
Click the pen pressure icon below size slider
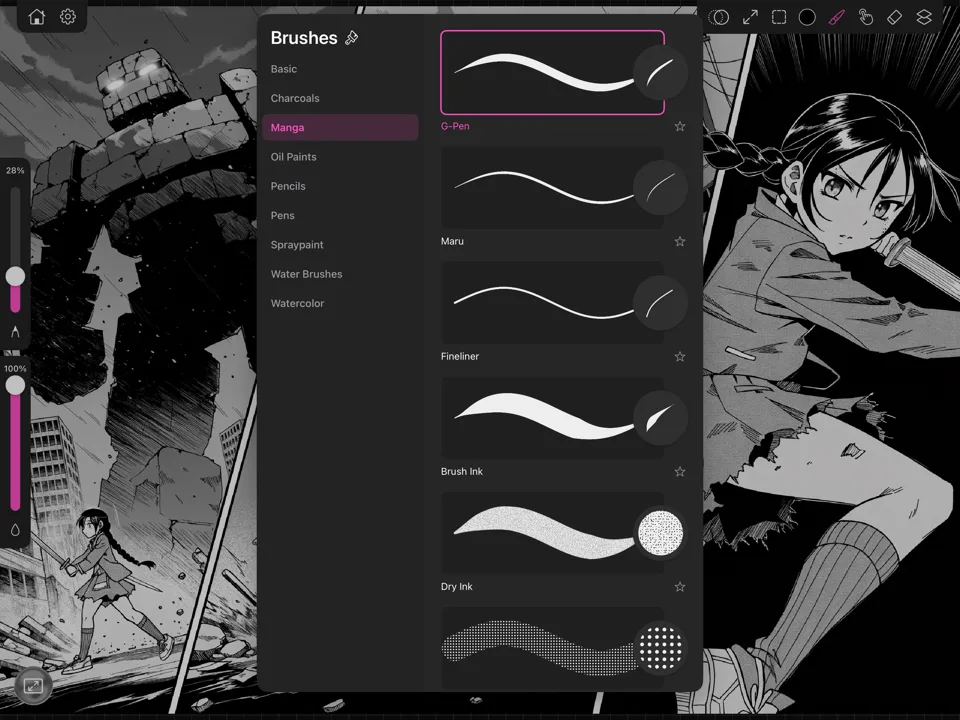click(x=15, y=331)
